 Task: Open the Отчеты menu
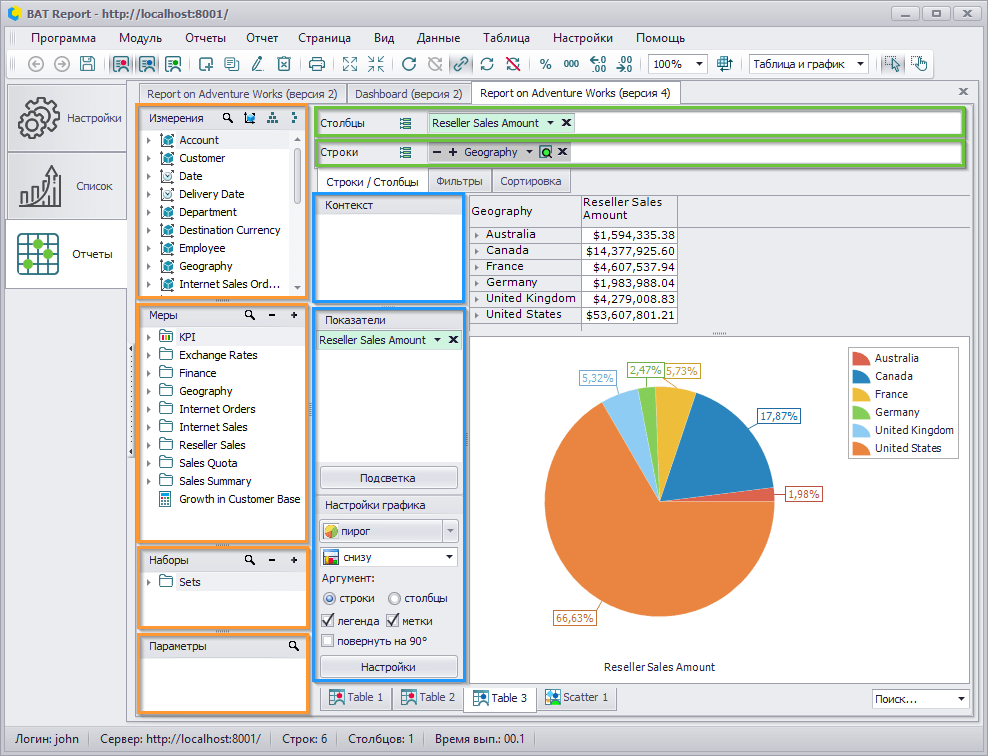coord(205,38)
